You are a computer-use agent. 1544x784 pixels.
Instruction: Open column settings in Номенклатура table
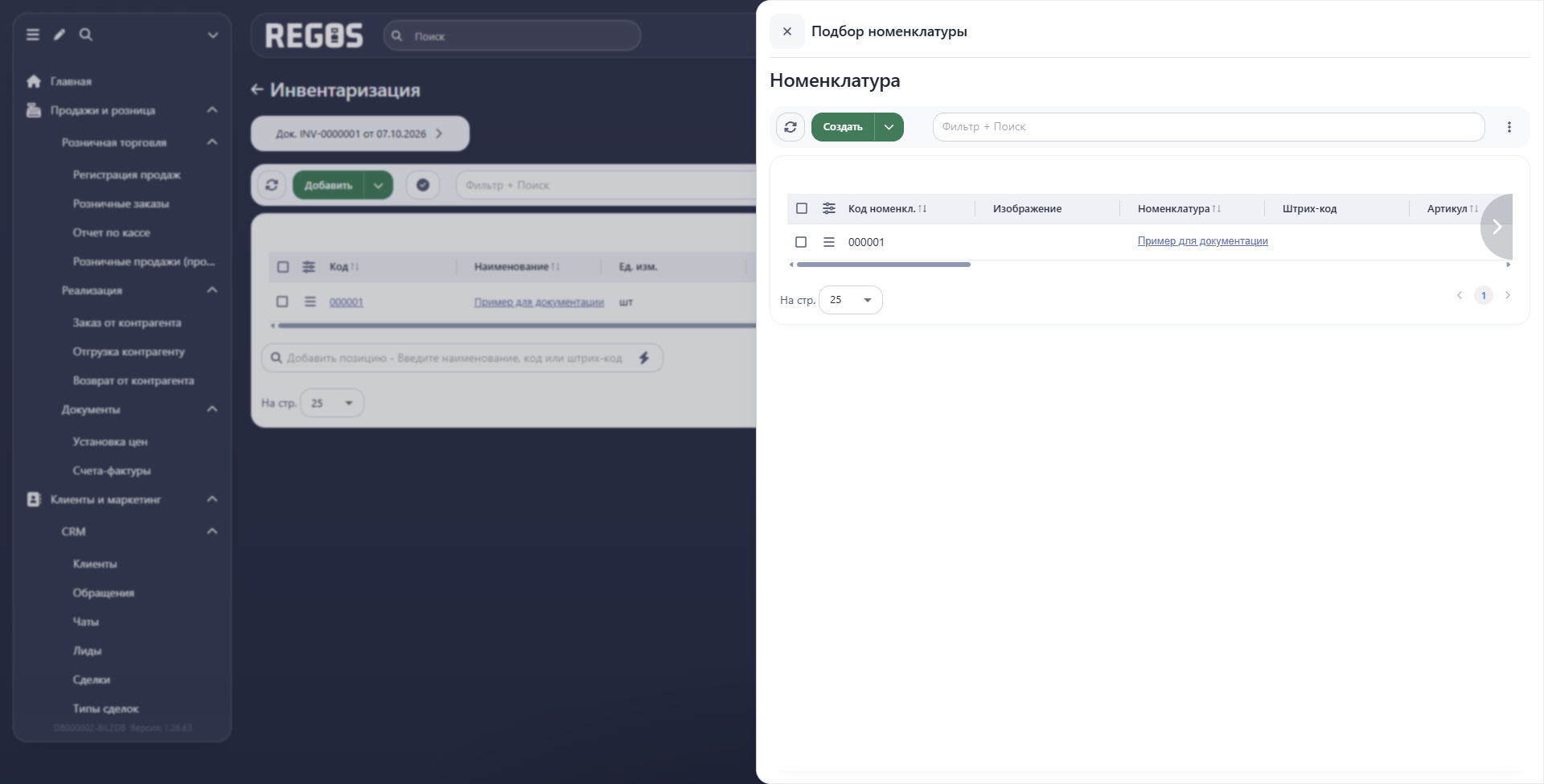point(829,208)
